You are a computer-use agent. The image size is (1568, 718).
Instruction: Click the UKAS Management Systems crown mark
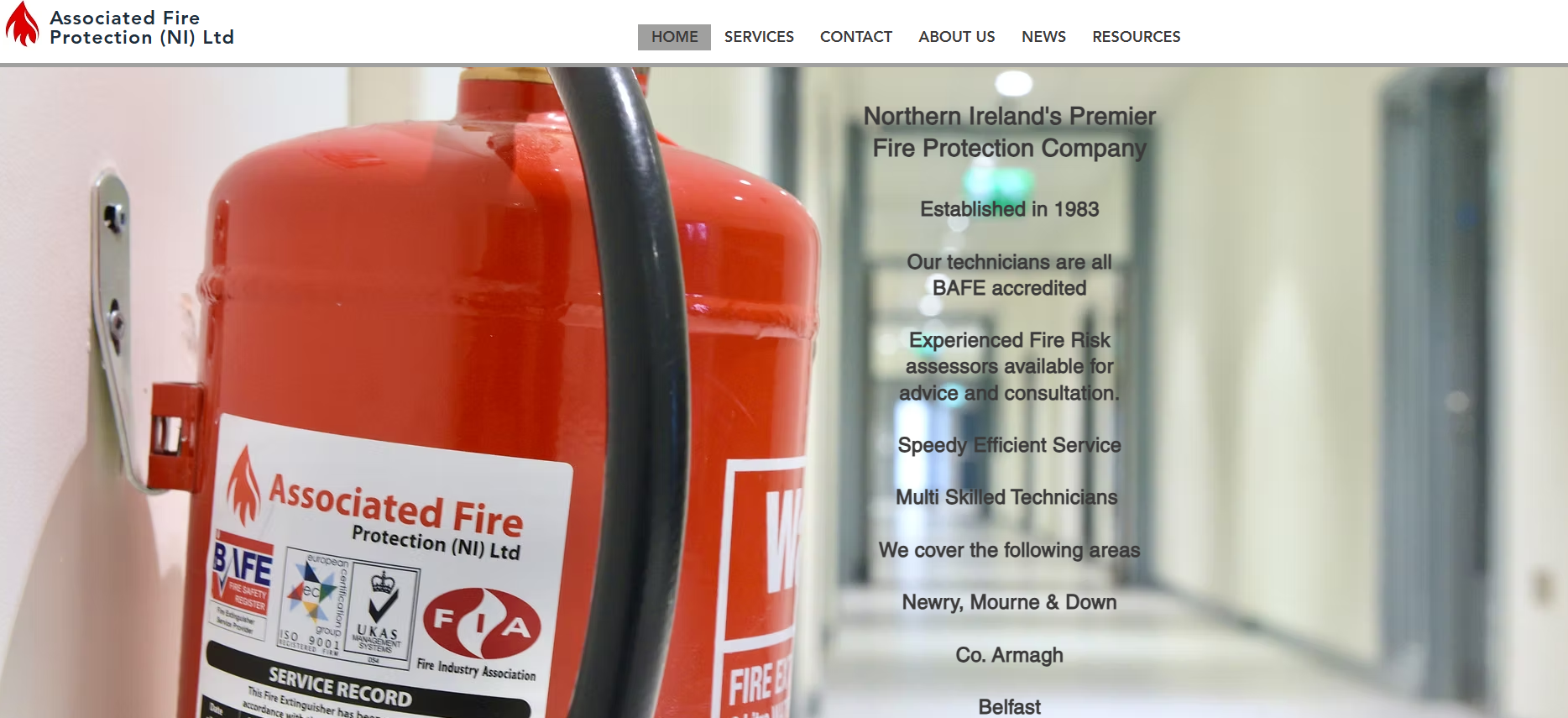click(382, 615)
